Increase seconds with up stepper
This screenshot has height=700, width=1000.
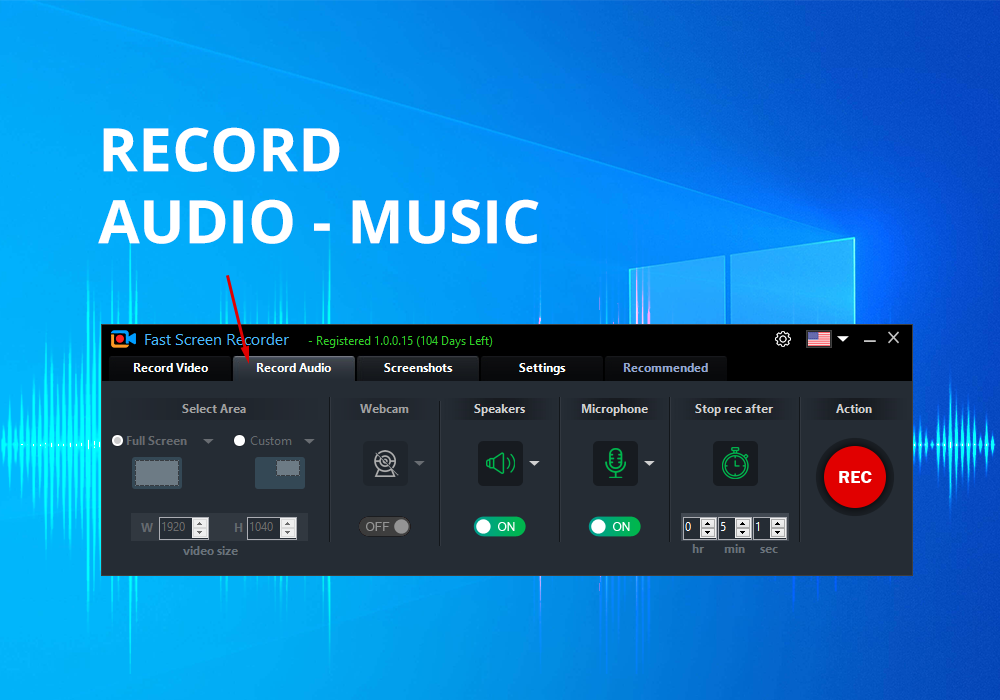[778, 523]
